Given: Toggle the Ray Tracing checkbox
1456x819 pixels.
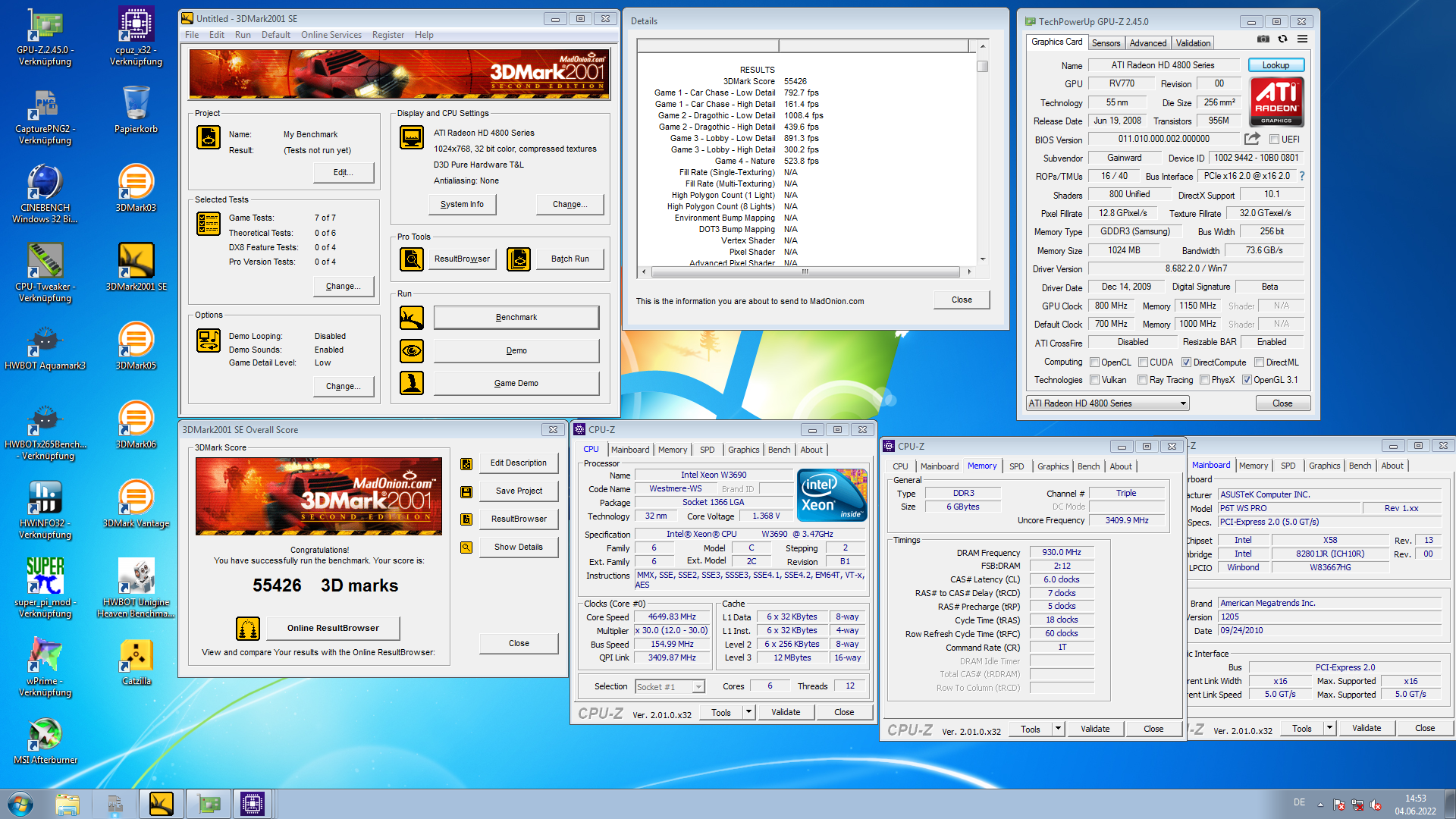Looking at the screenshot, I should (1142, 380).
